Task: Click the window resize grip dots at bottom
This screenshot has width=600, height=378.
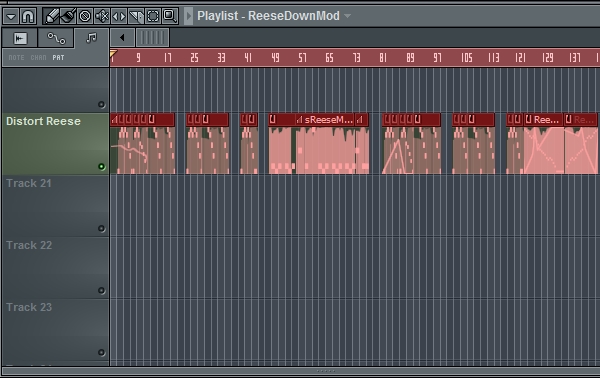Action: tap(326, 371)
